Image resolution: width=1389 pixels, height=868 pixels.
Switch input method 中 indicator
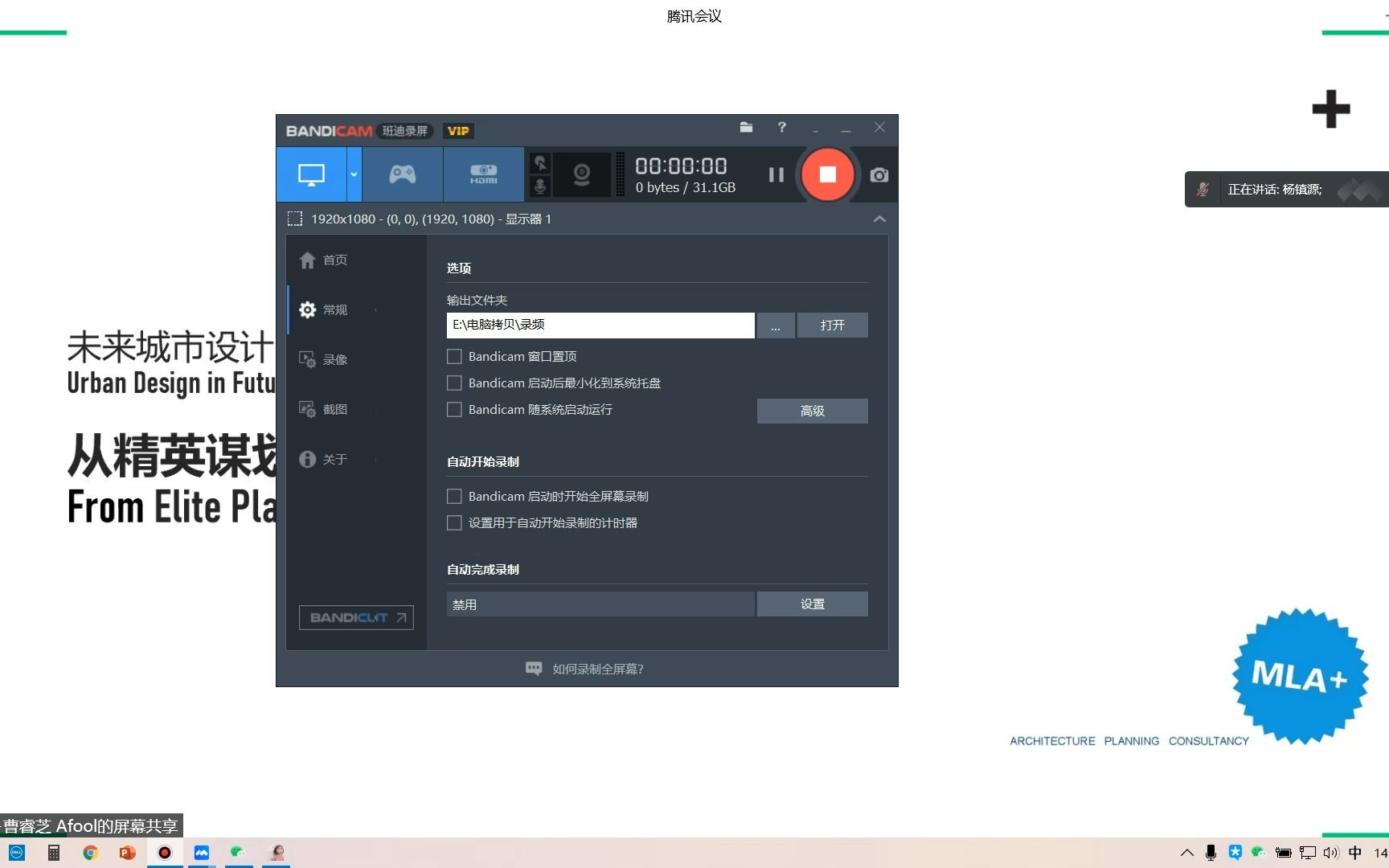tap(1355, 853)
